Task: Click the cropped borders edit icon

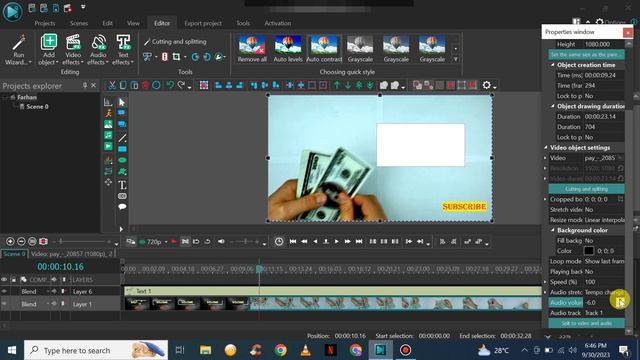Action: [620, 199]
